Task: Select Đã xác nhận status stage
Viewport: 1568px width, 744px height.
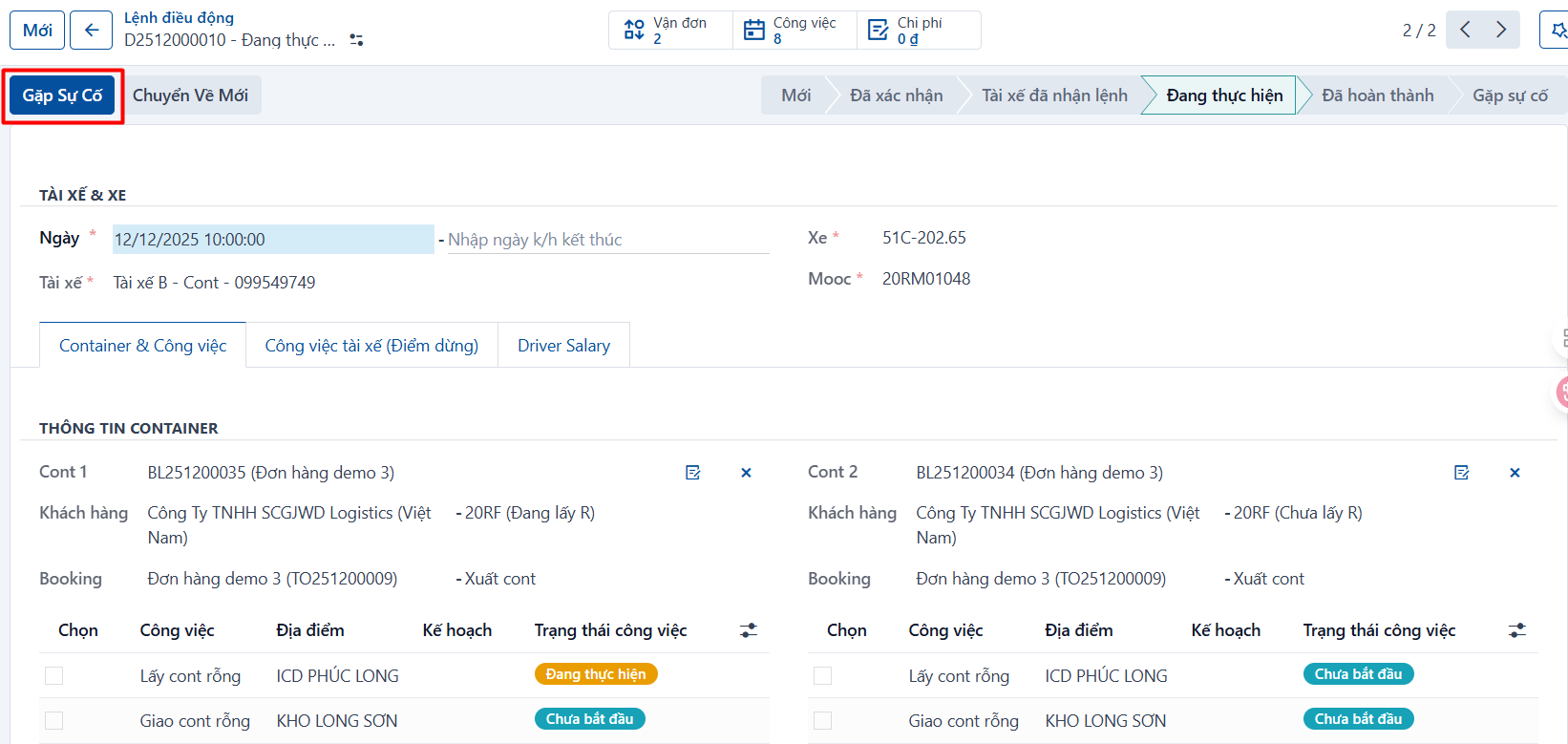Action: 896,96
